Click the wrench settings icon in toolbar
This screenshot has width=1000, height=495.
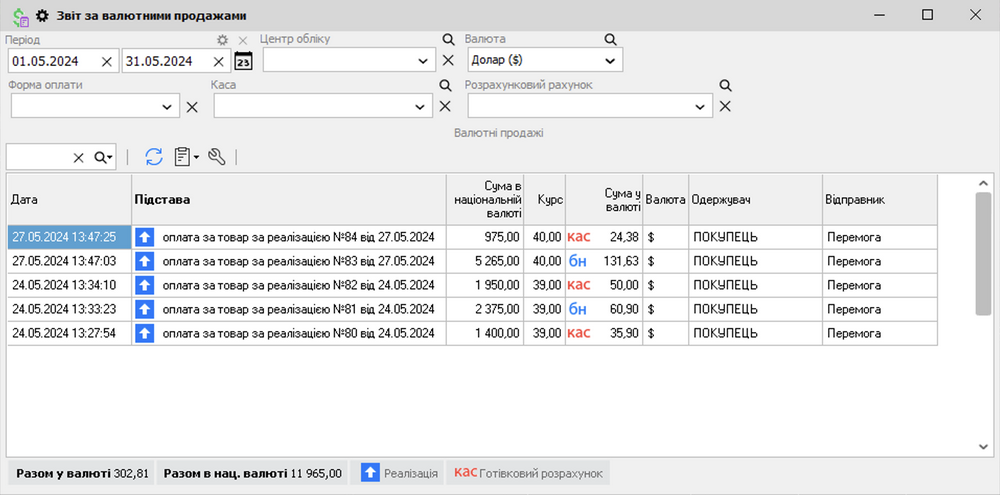217,157
